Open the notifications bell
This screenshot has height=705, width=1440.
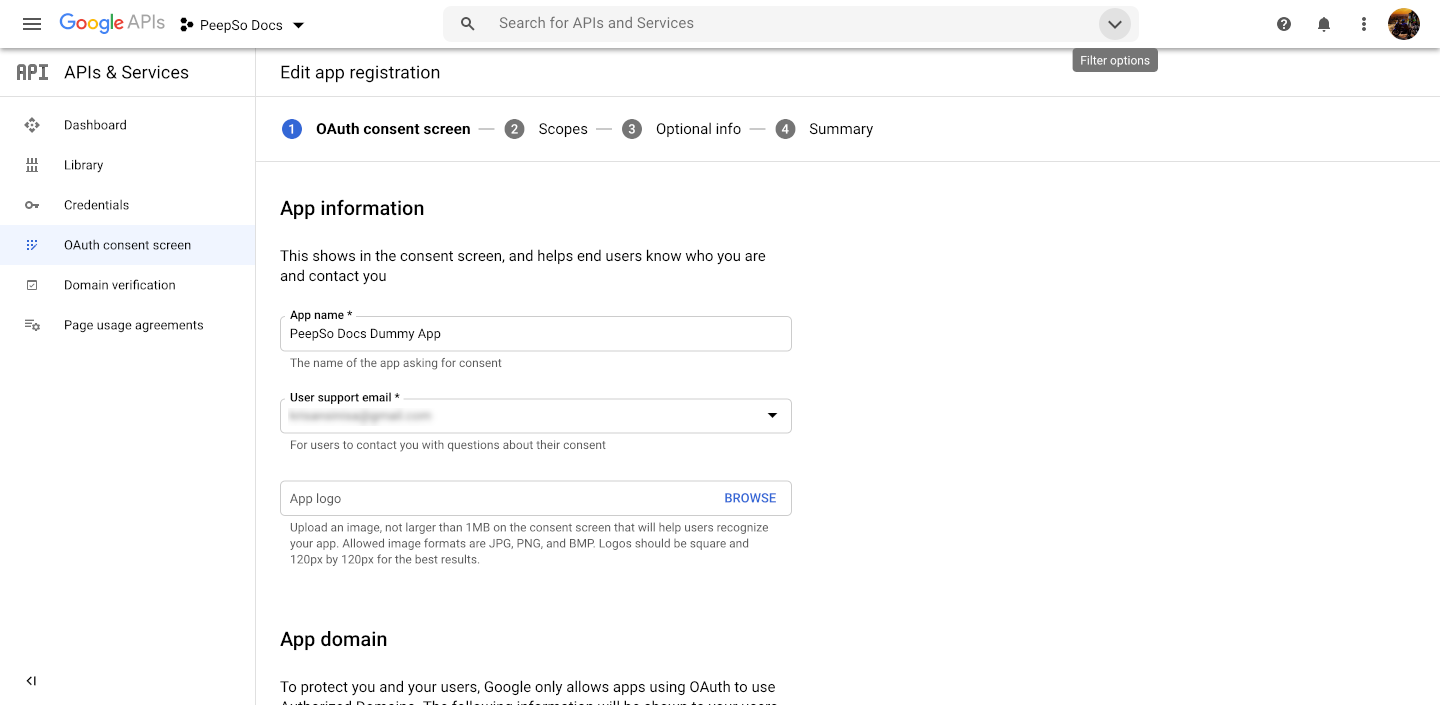(1324, 24)
